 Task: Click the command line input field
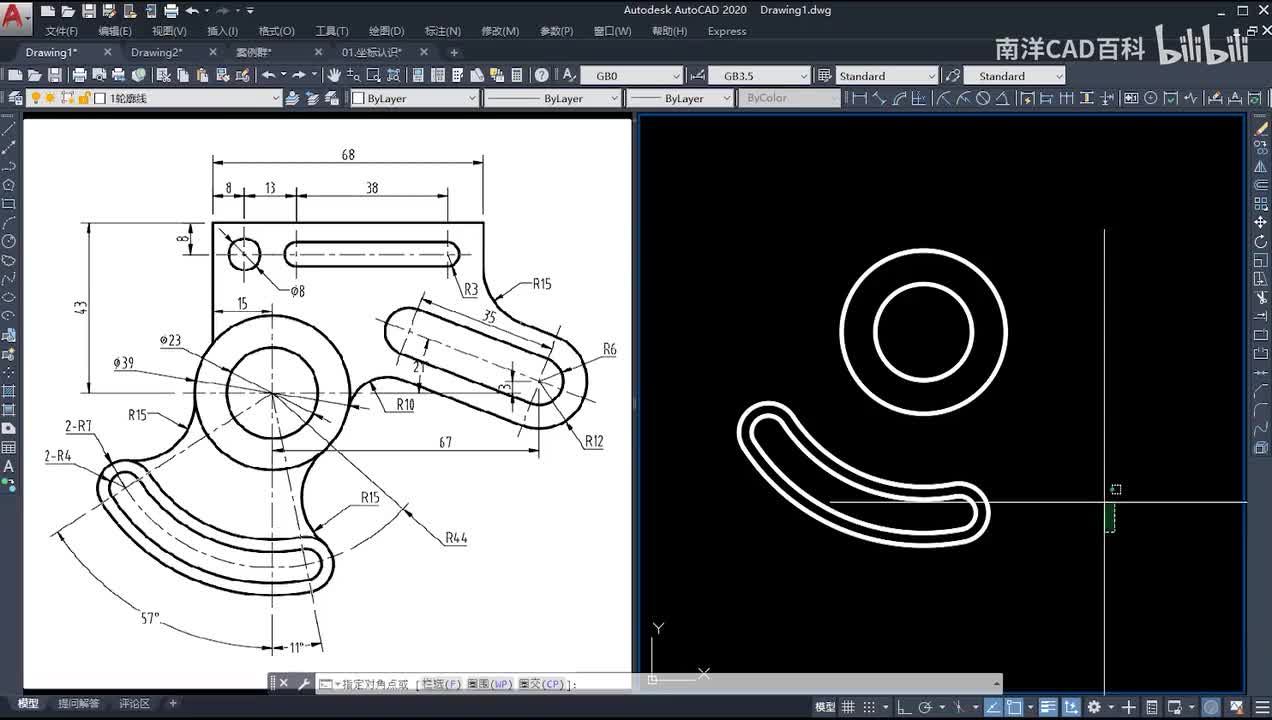coord(660,684)
